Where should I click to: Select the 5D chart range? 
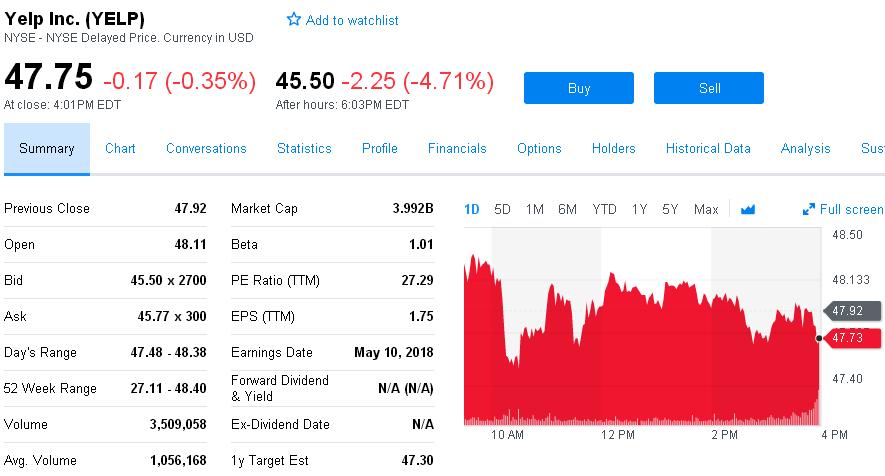pos(502,209)
